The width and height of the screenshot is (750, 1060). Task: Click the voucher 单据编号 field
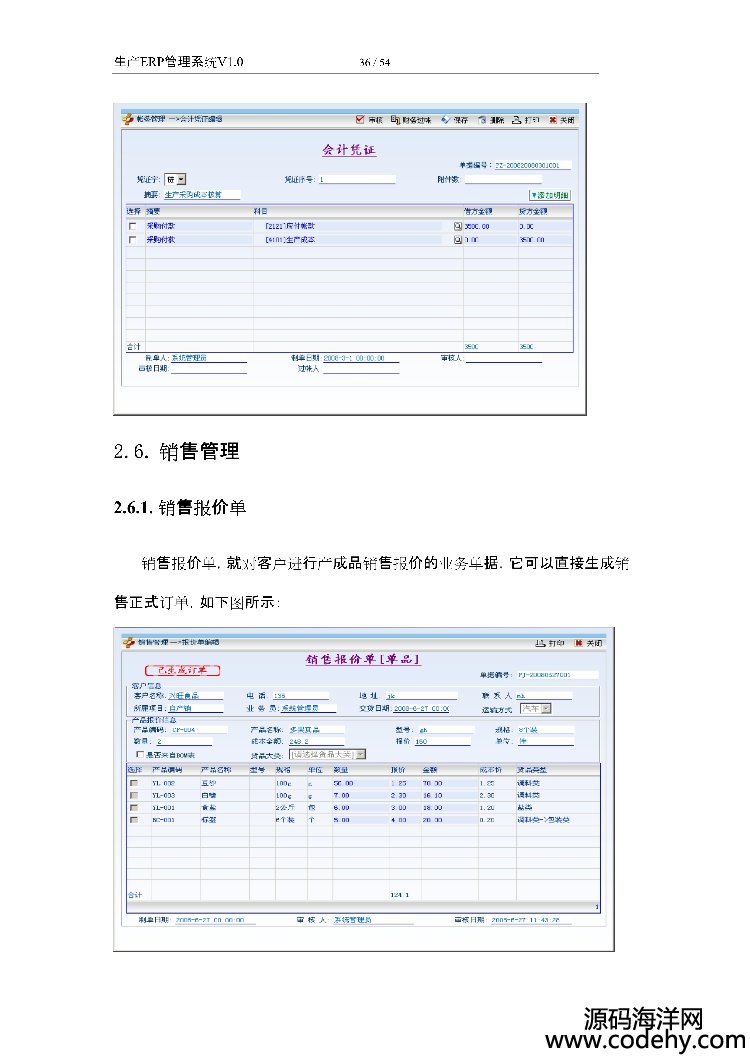pos(533,165)
